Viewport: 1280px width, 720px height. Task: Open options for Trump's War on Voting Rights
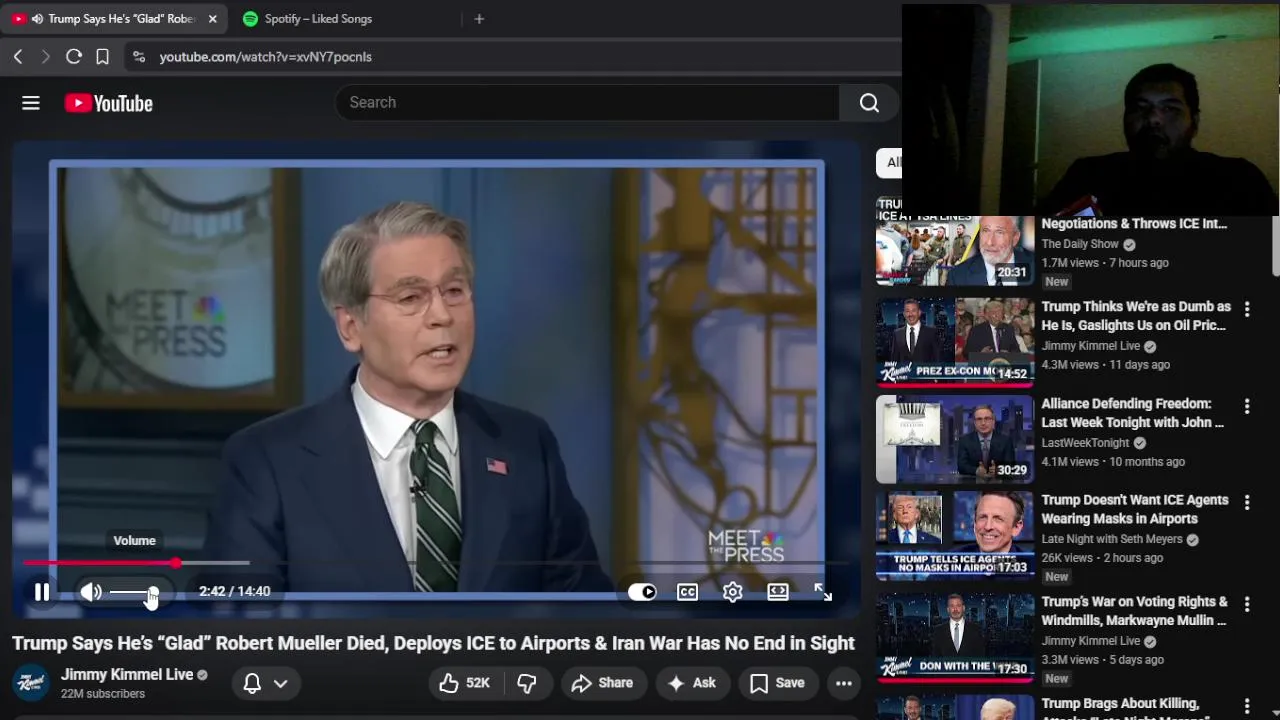[x=1247, y=604]
